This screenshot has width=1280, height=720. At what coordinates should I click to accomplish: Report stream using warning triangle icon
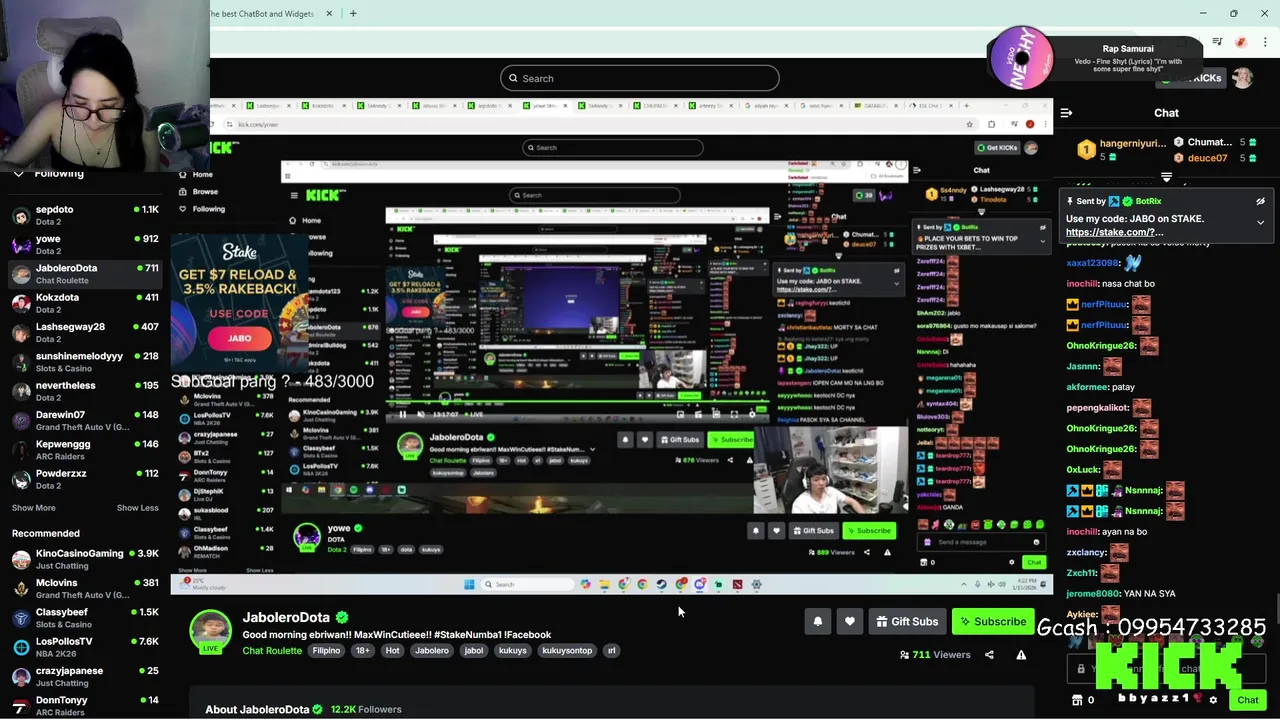tap(1021, 655)
